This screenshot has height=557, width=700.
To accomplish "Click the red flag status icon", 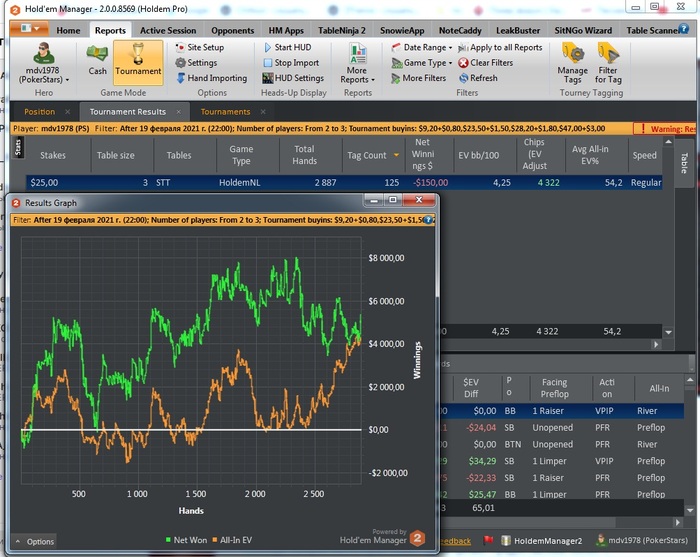I will 488,540.
